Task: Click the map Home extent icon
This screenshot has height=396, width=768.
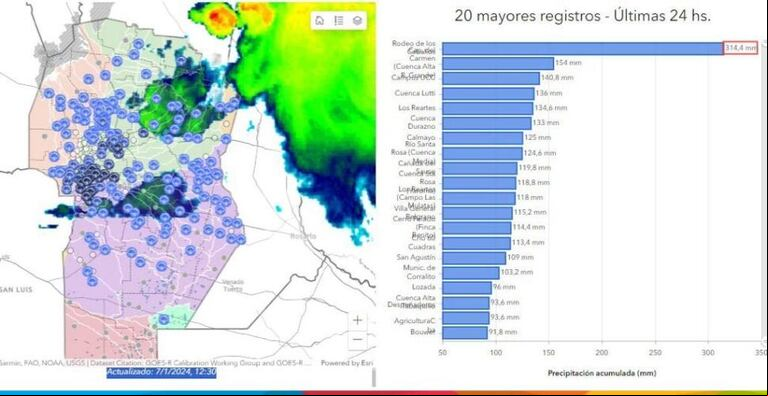Action: tap(320, 21)
